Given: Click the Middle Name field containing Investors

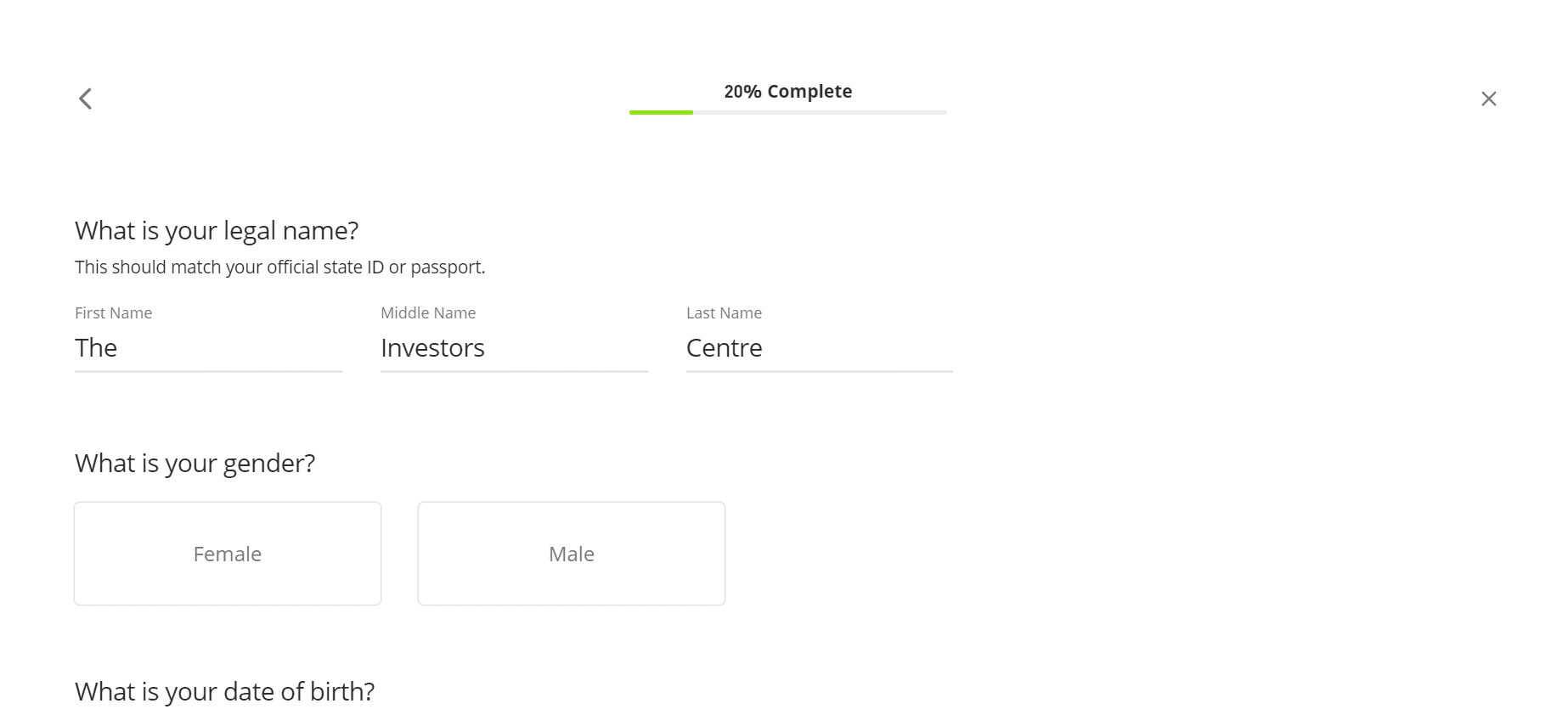Looking at the screenshot, I should [x=513, y=348].
